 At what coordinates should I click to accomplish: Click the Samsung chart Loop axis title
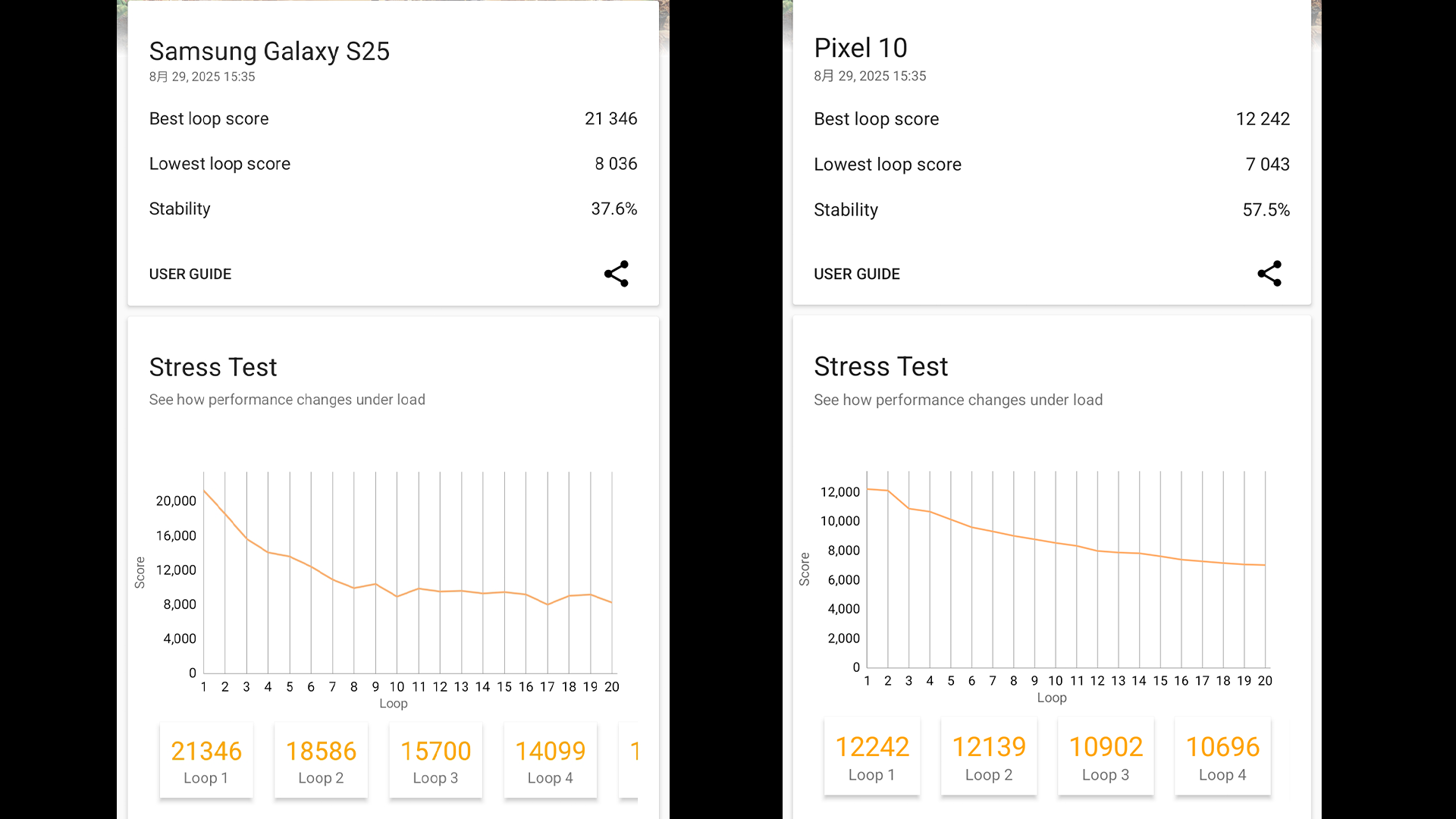[394, 704]
